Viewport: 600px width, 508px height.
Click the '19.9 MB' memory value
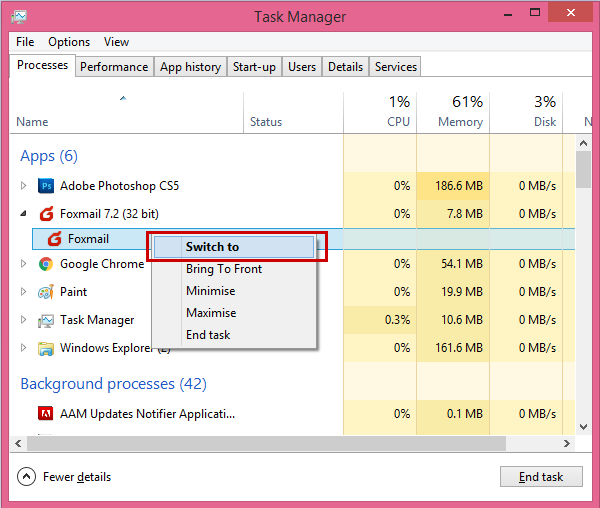[x=462, y=292]
